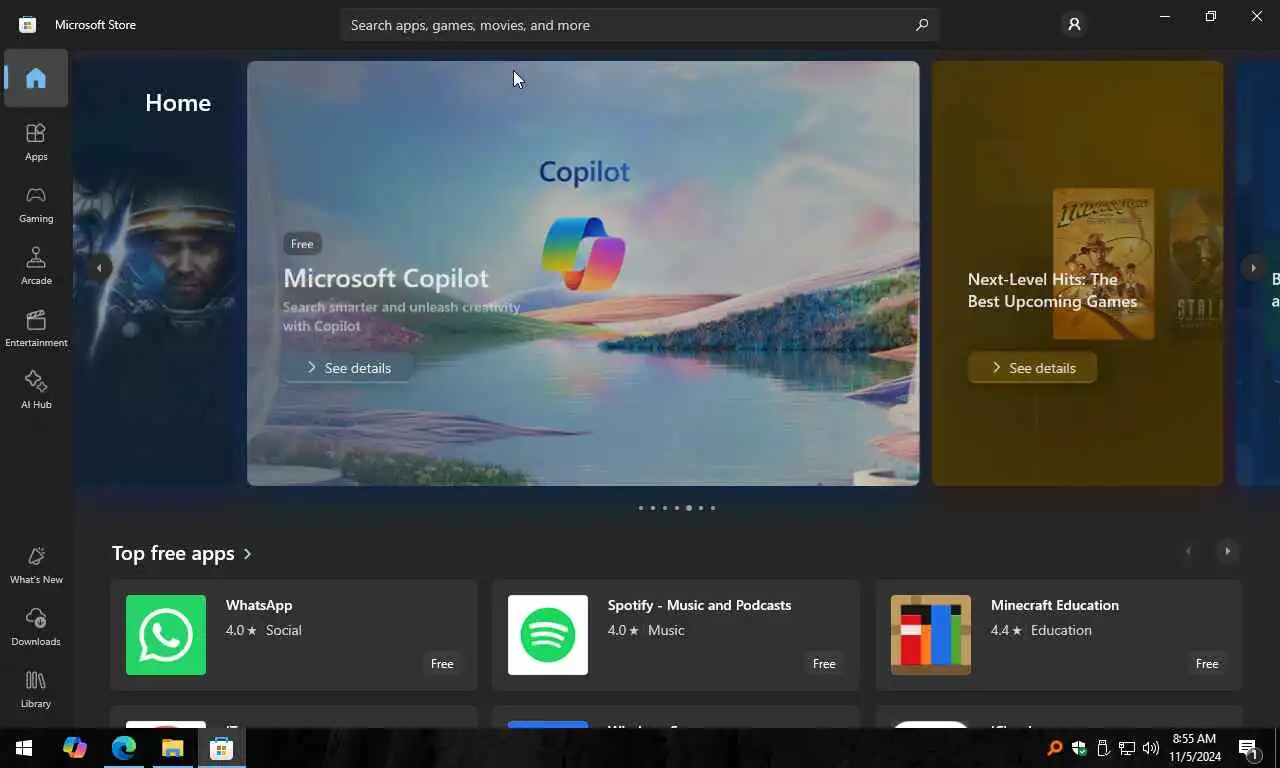The image size is (1280, 768).
Task: Click the network icon in system tray
Action: click(x=1126, y=748)
